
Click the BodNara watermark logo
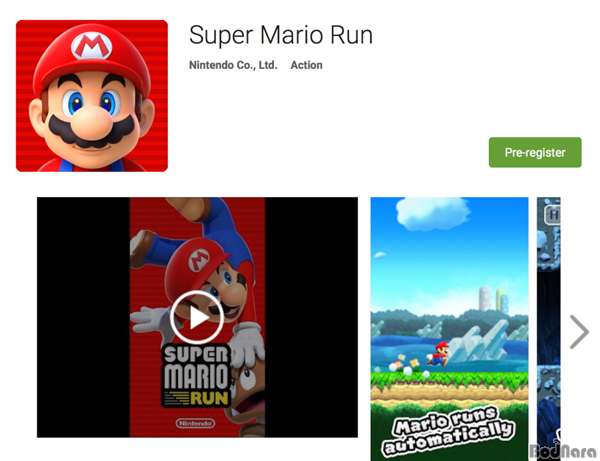[x=563, y=451]
